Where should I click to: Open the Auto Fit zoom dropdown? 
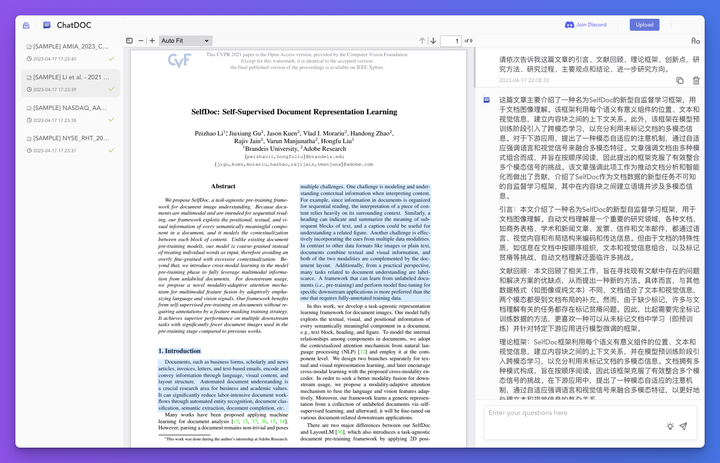tap(186, 41)
